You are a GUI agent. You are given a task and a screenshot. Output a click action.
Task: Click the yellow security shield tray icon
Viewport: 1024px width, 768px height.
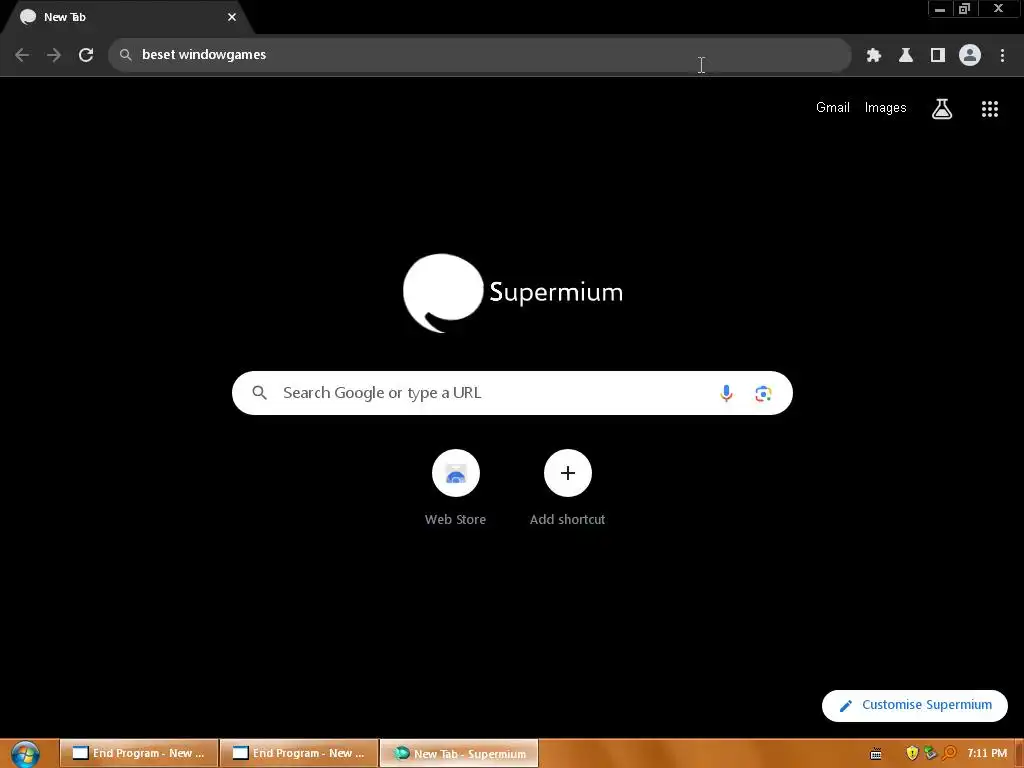pos(912,754)
